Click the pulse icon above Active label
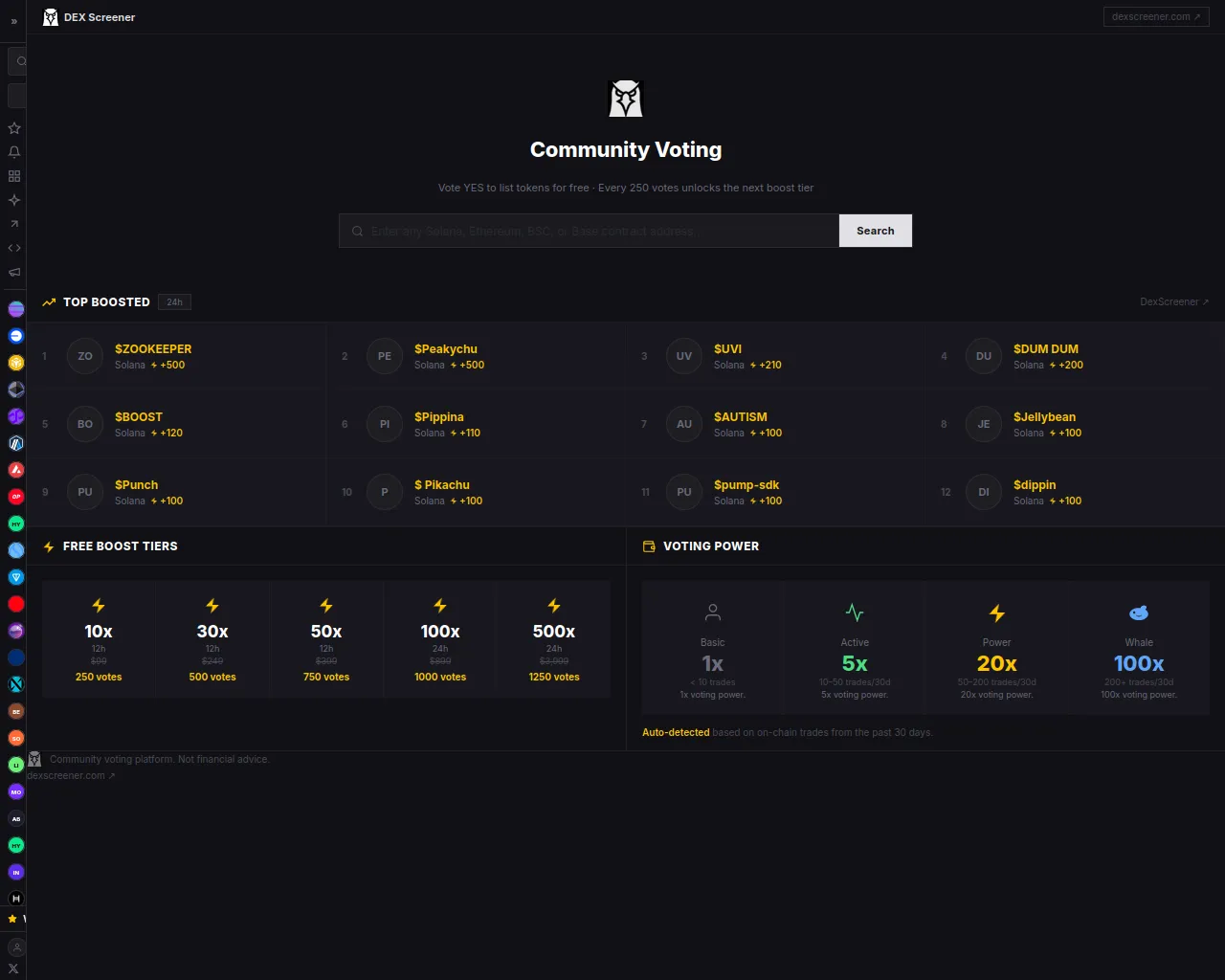1225x980 pixels. click(x=855, y=613)
